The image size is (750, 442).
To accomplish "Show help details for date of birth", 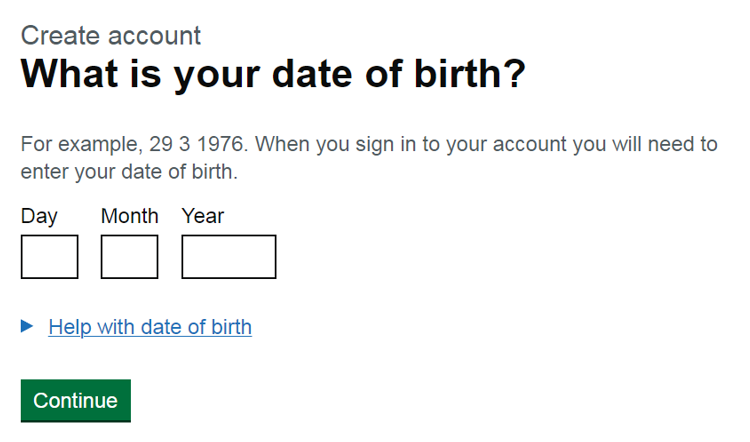I will pyautogui.click(x=150, y=327).
